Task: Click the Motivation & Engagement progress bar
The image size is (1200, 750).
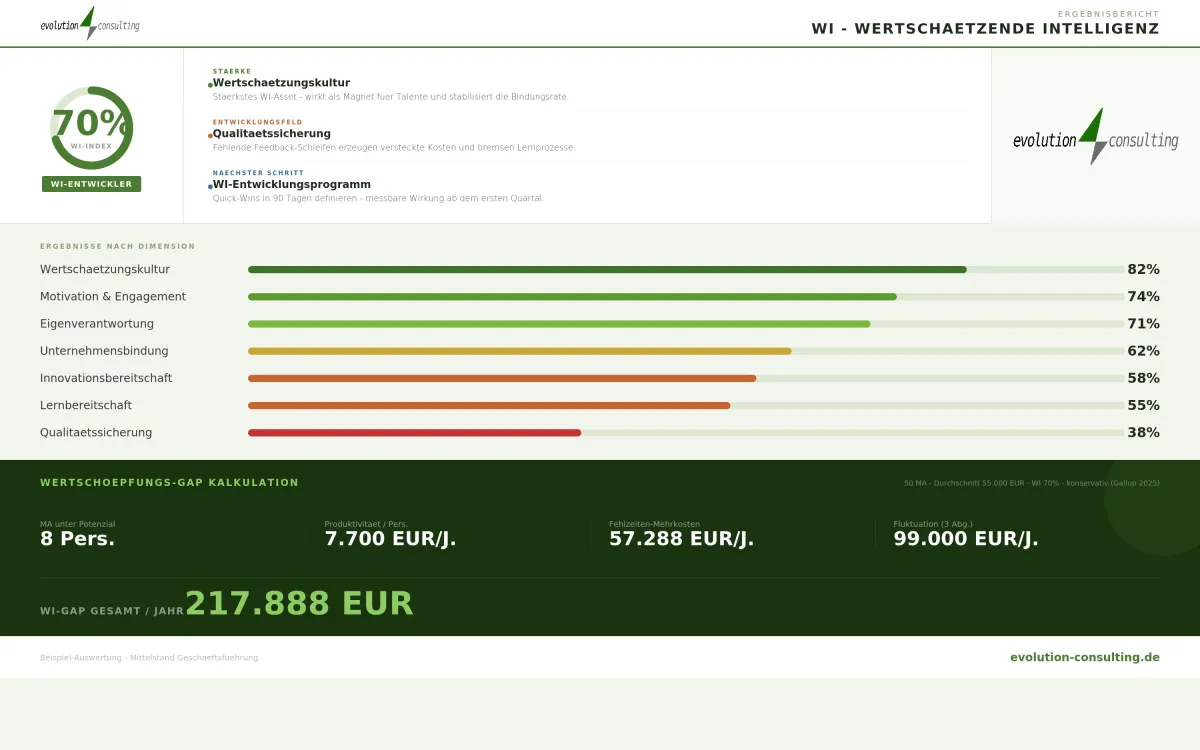Action: 686,297
